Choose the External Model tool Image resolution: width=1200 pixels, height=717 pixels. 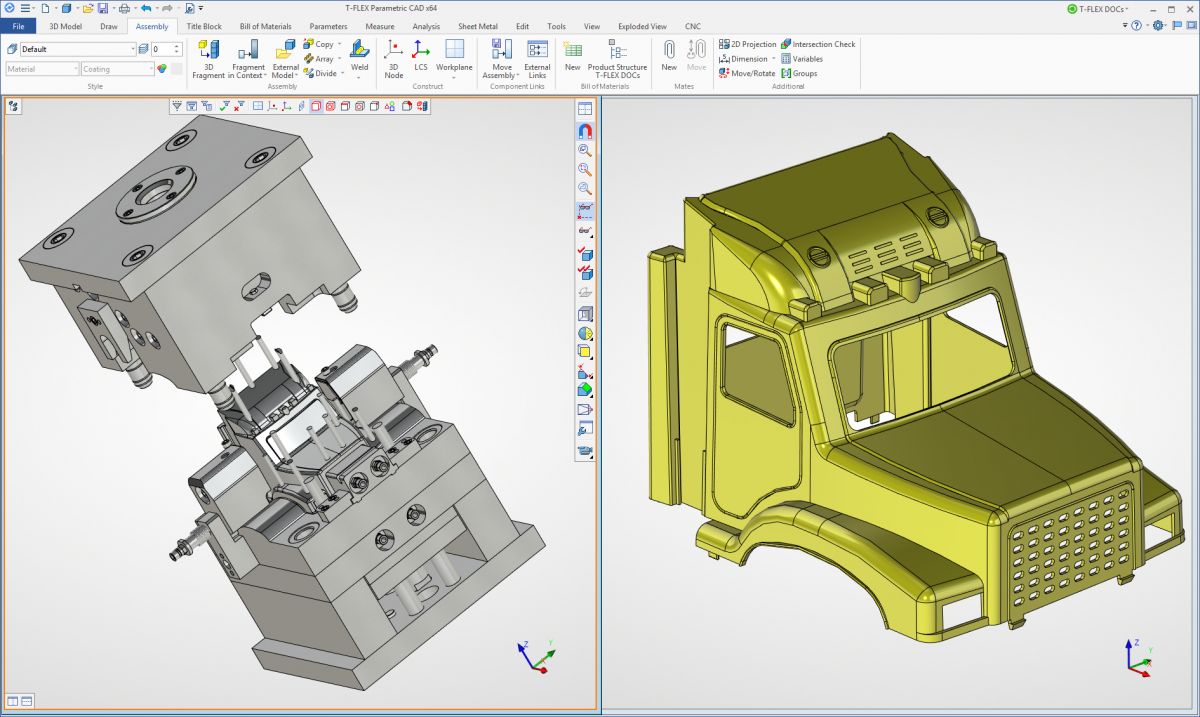[x=285, y=58]
